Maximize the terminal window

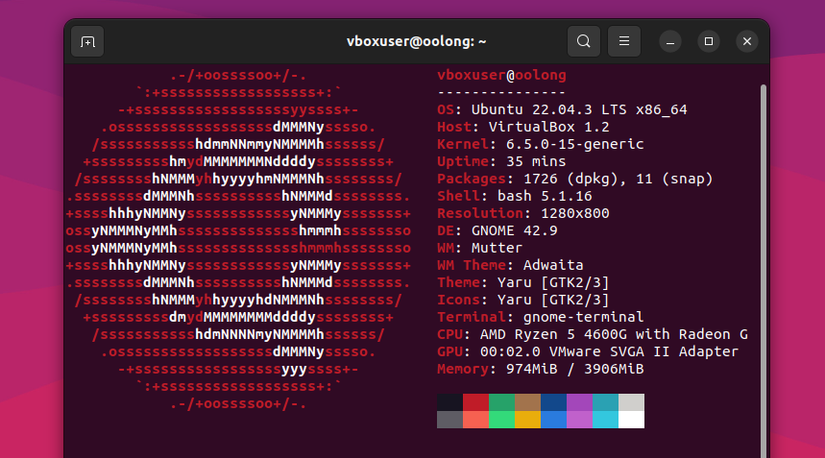(x=709, y=41)
